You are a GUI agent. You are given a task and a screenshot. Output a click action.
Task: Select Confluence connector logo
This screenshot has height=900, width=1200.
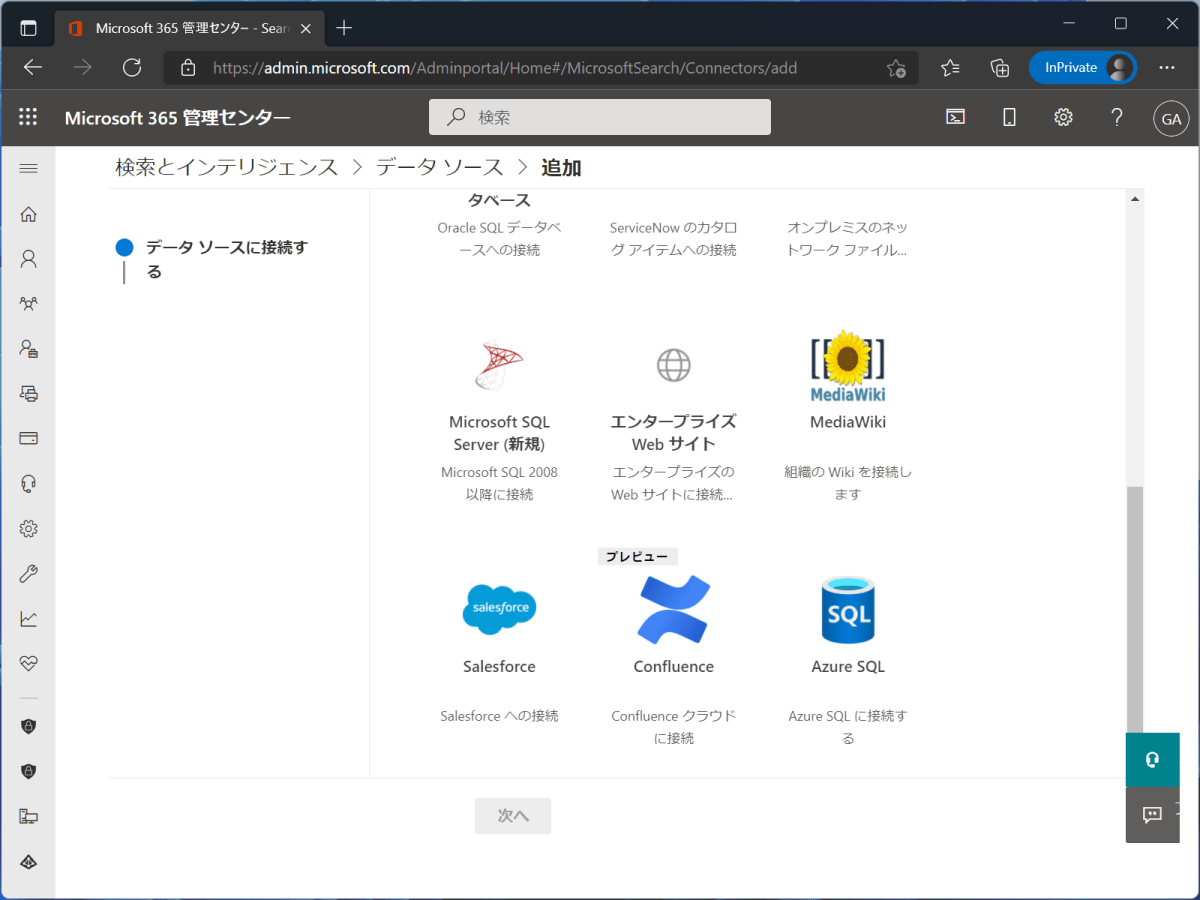(x=674, y=609)
